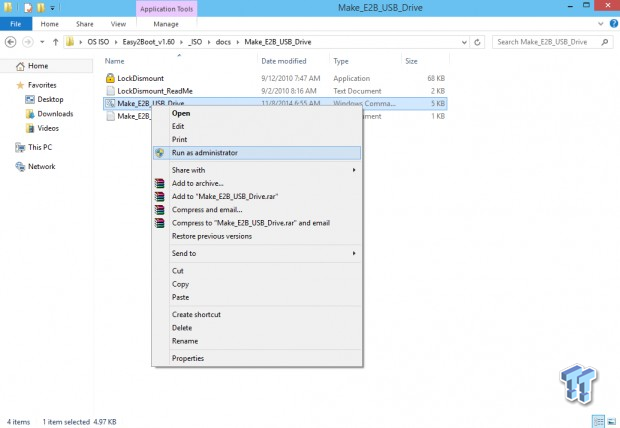620x428 pixels.
Task: Open the Manage ribbon tab
Action: pyautogui.click(x=166, y=24)
